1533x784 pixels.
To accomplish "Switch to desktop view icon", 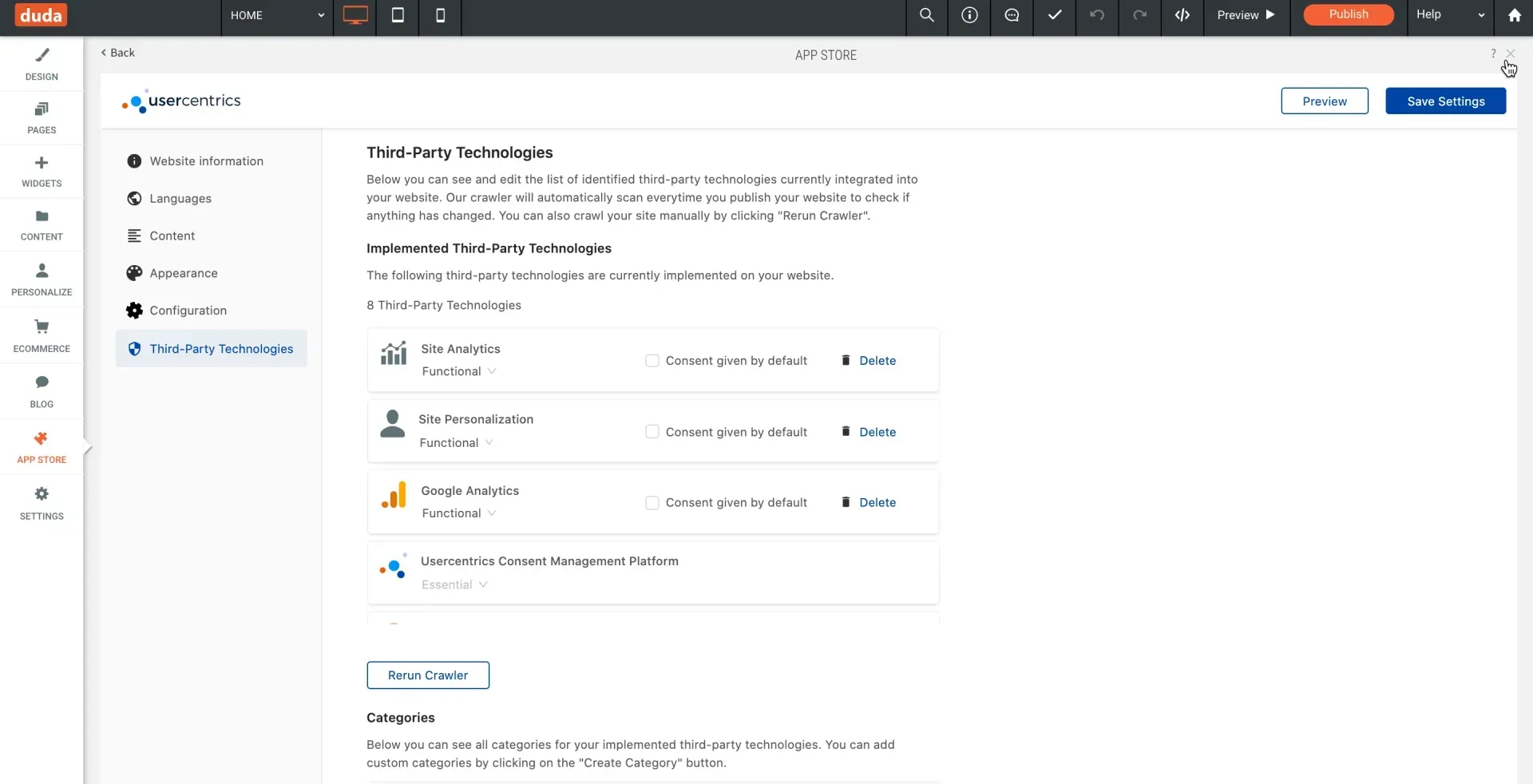I will pos(355,15).
